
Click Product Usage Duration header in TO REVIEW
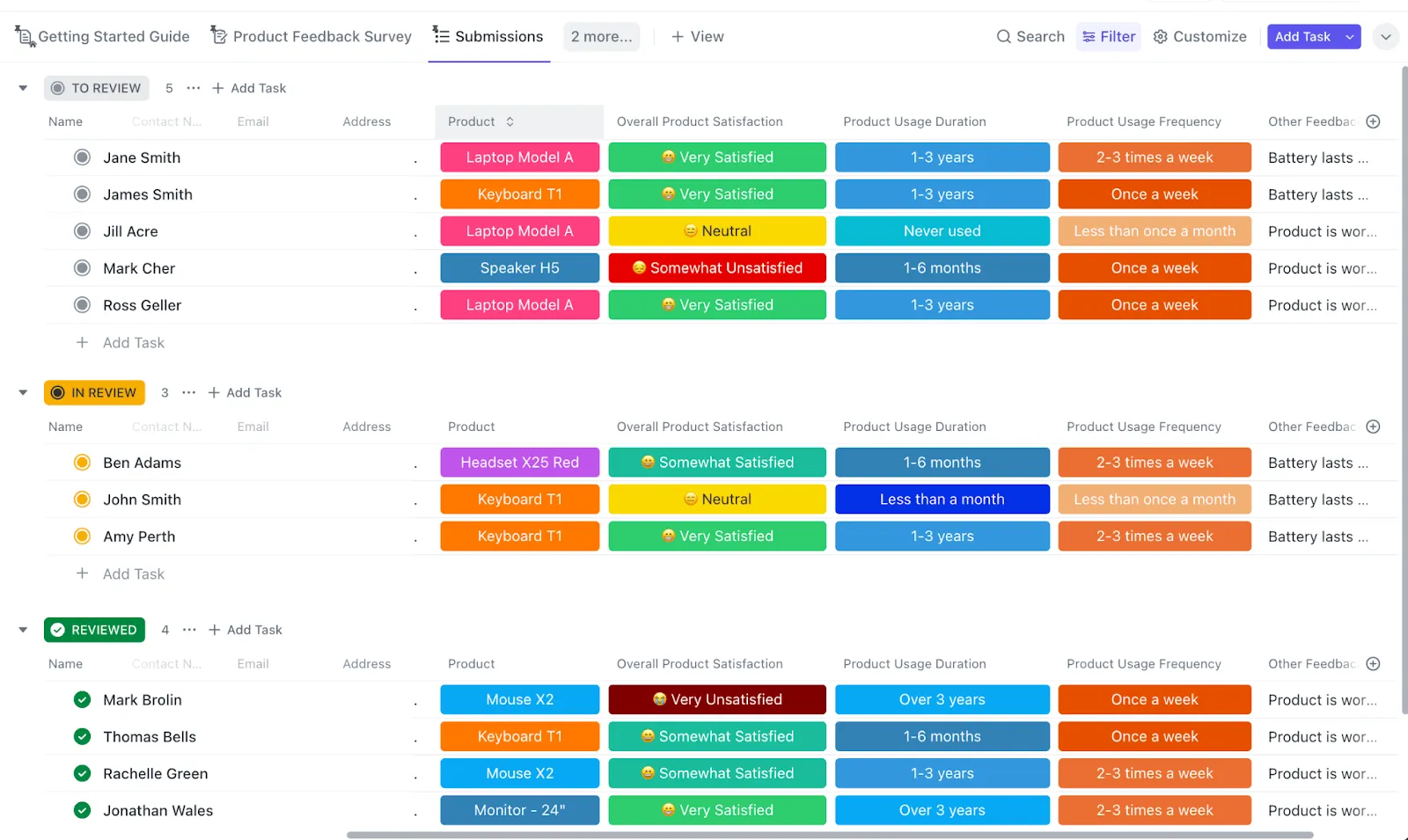pyautogui.click(x=914, y=121)
